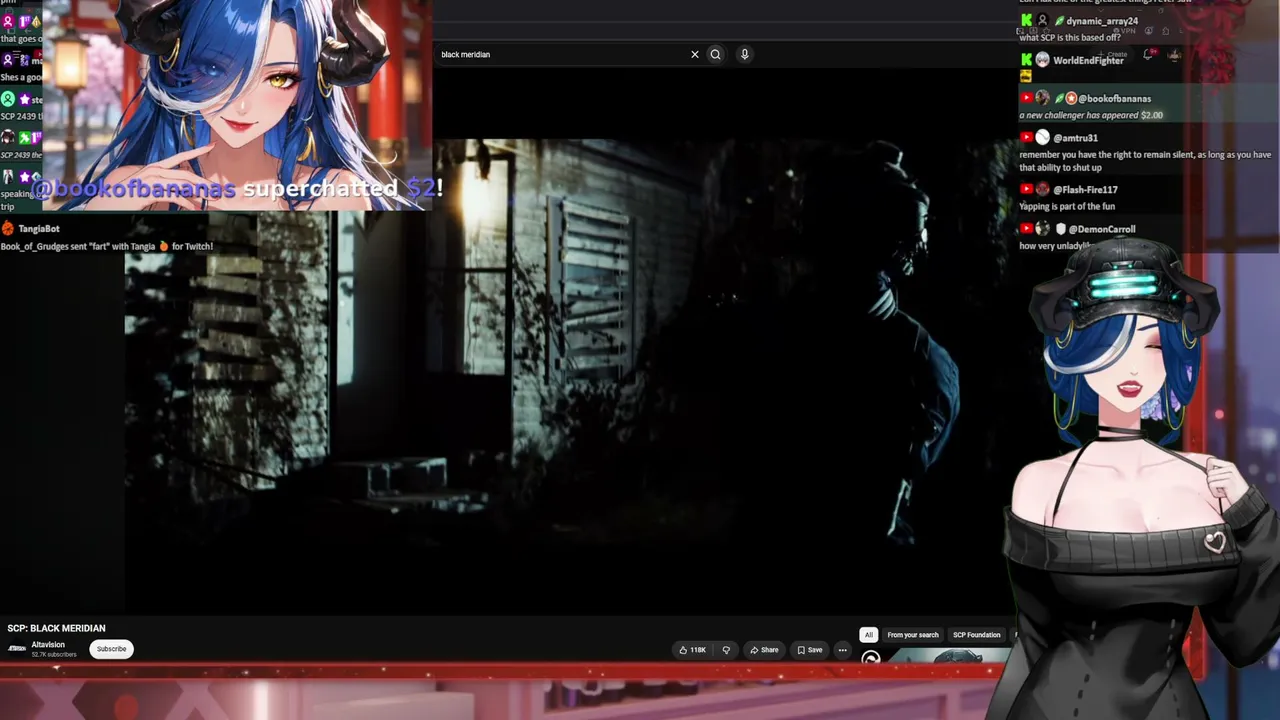Click the WorldEndFighter chat username

click(x=1088, y=61)
